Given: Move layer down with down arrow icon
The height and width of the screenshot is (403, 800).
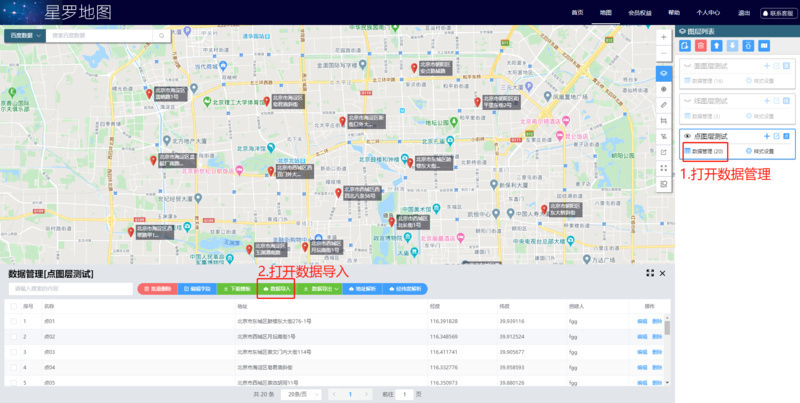Looking at the screenshot, I should (x=732, y=46).
